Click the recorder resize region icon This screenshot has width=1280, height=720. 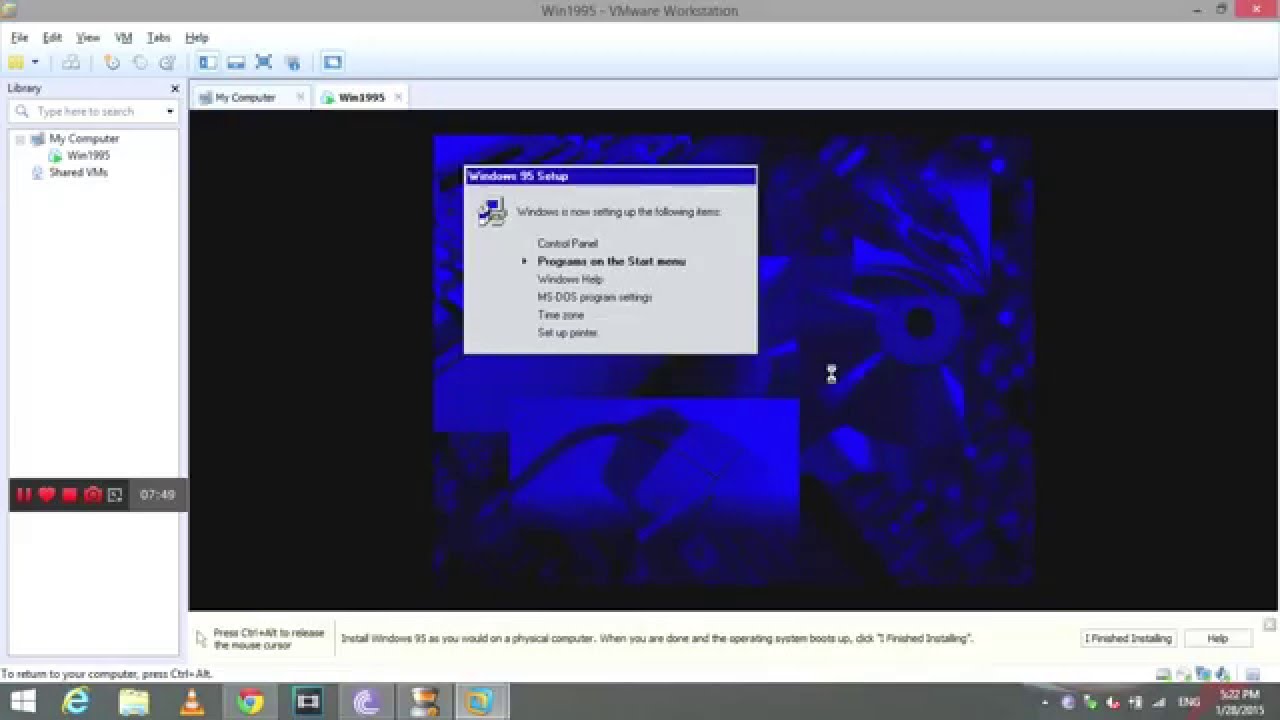click(x=115, y=494)
